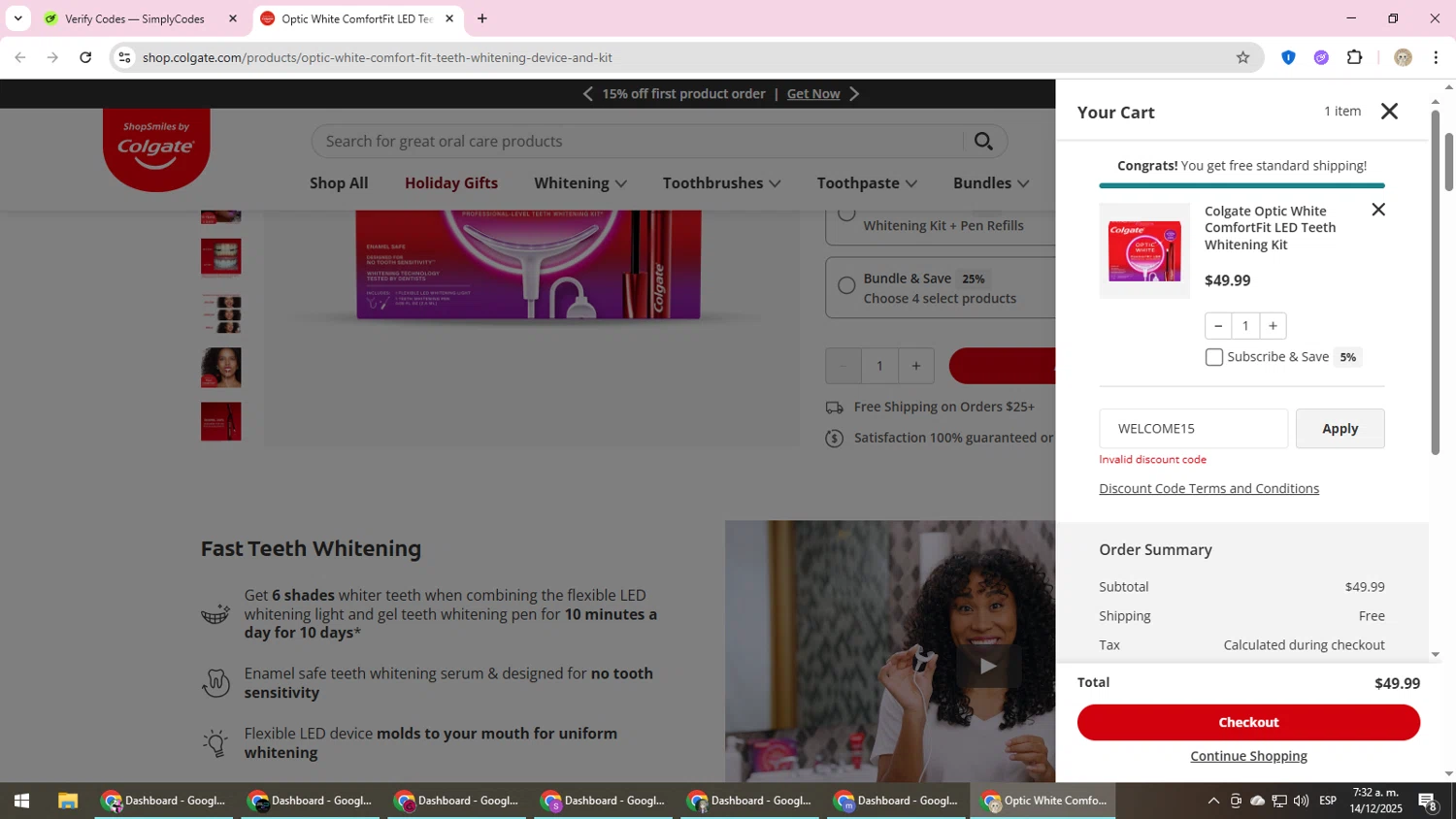Click the search magnifier icon
The height and width of the screenshot is (819, 1456).
(983, 142)
